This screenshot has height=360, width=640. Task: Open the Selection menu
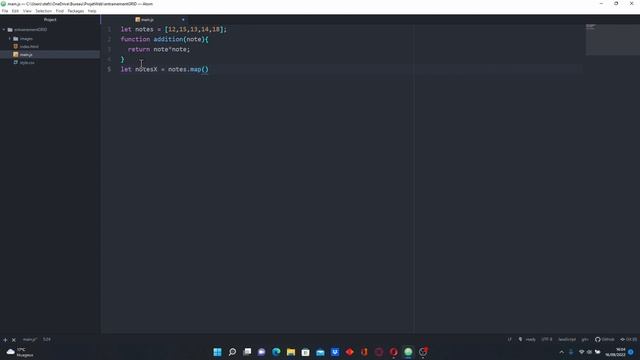[43, 11]
